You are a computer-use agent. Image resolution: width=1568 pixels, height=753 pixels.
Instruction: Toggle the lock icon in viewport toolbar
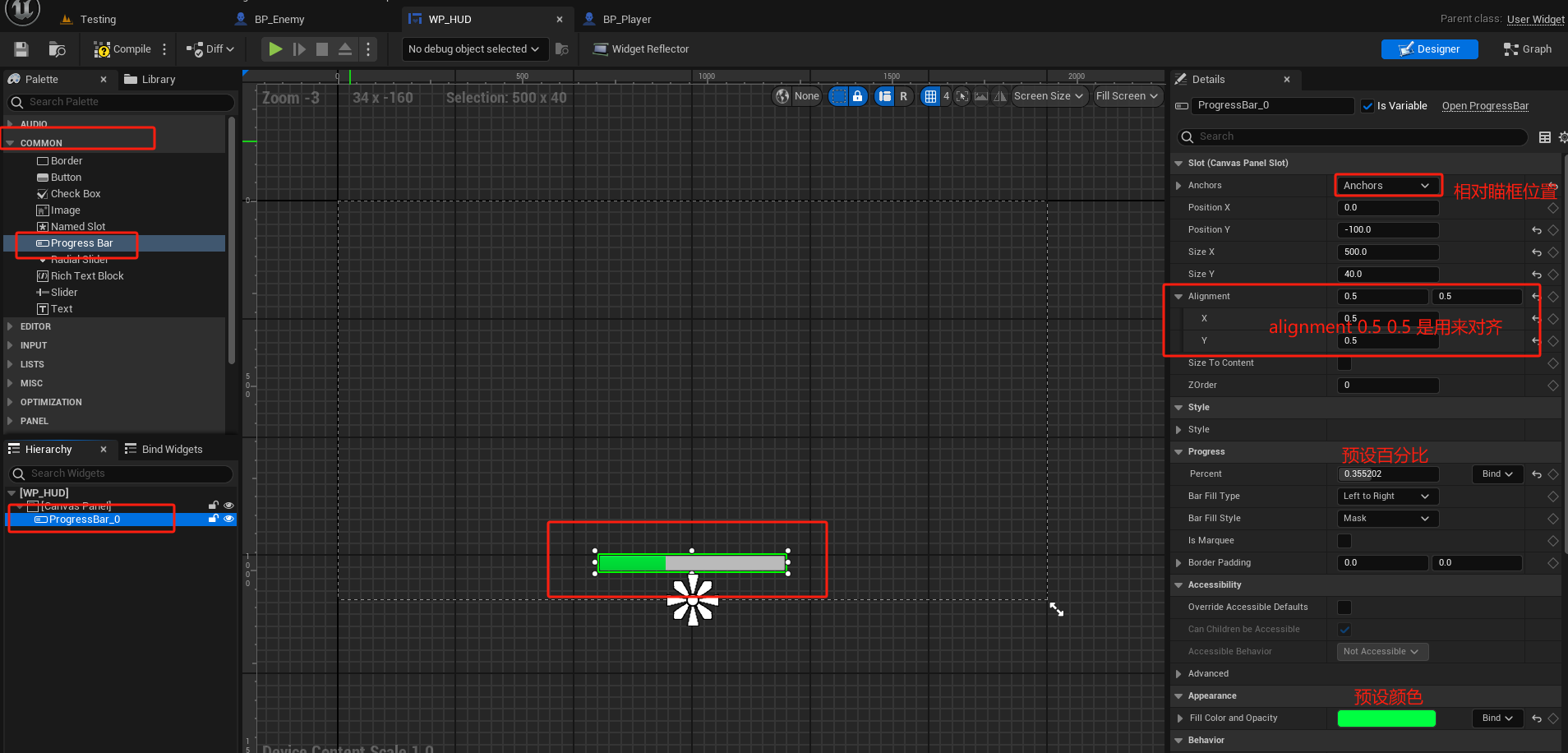pos(857,96)
